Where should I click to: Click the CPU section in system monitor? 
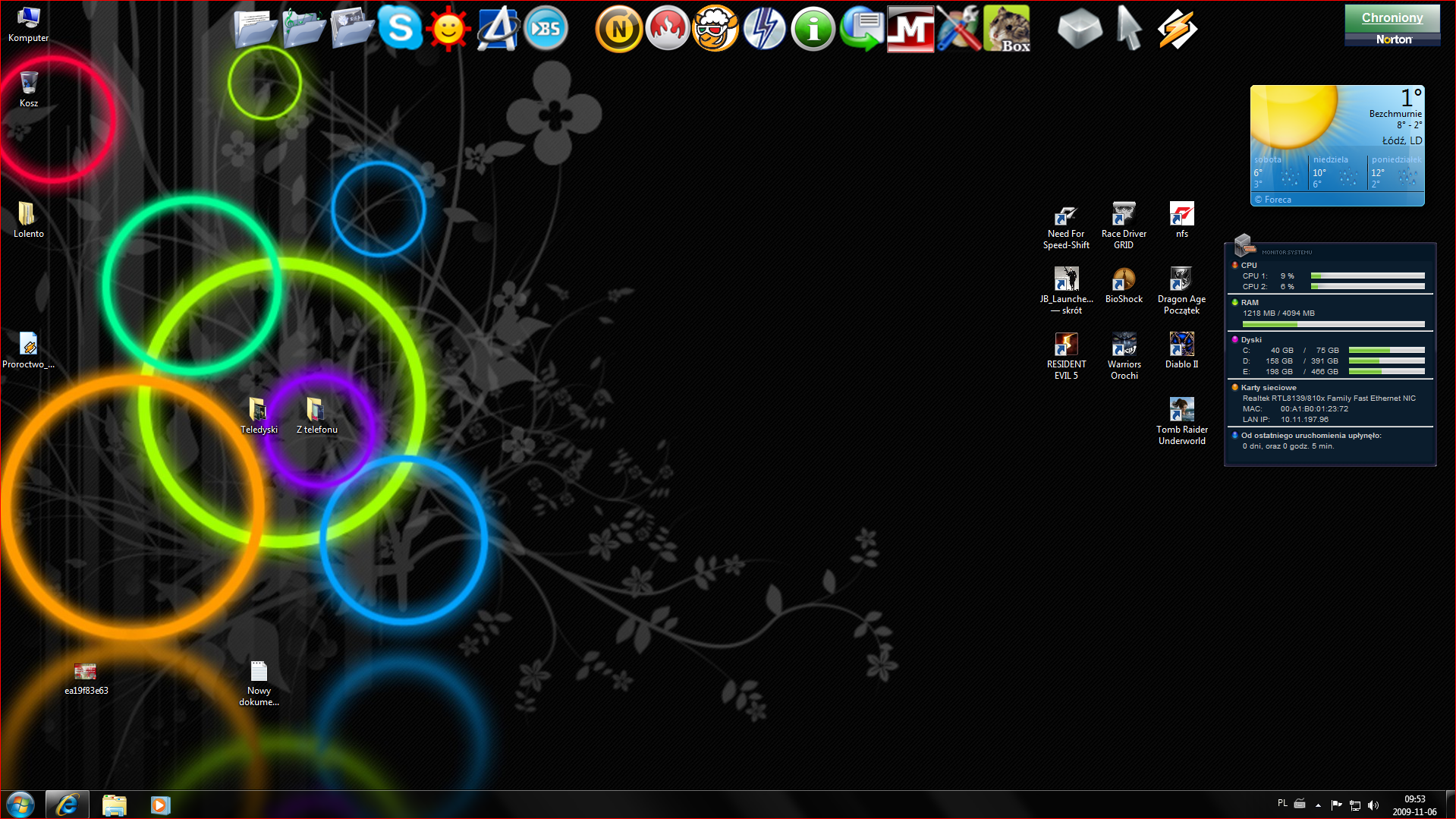1330,276
